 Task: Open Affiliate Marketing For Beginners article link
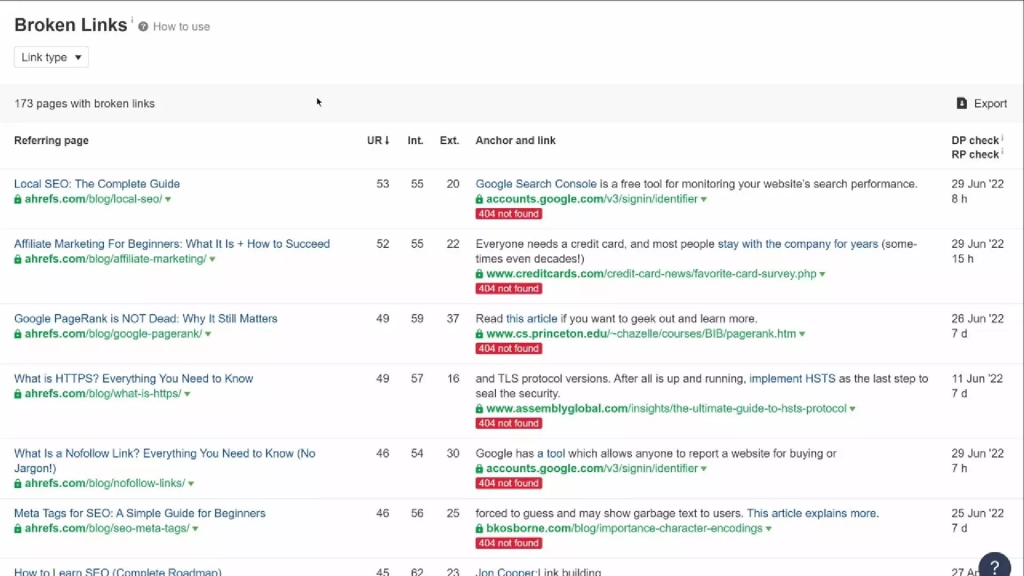tap(172, 244)
